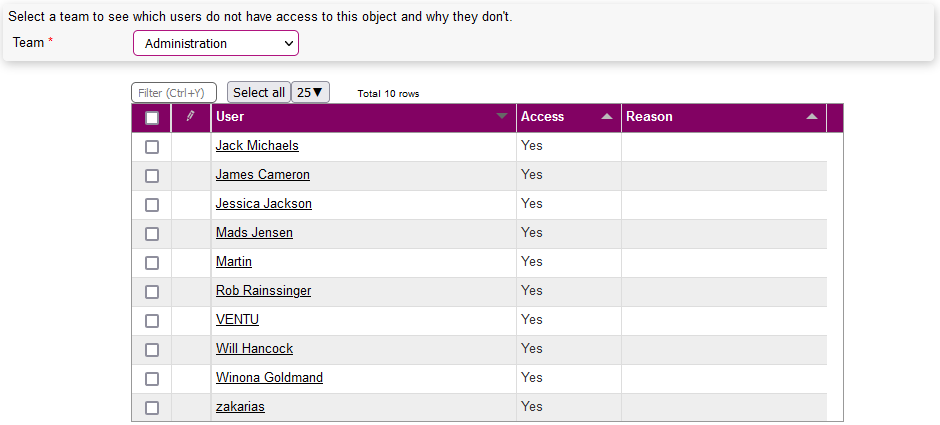The height and width of the screenshot is (425, 940).
Task: Select the row checkbox for zakarias
Action: tap(152, 408)
